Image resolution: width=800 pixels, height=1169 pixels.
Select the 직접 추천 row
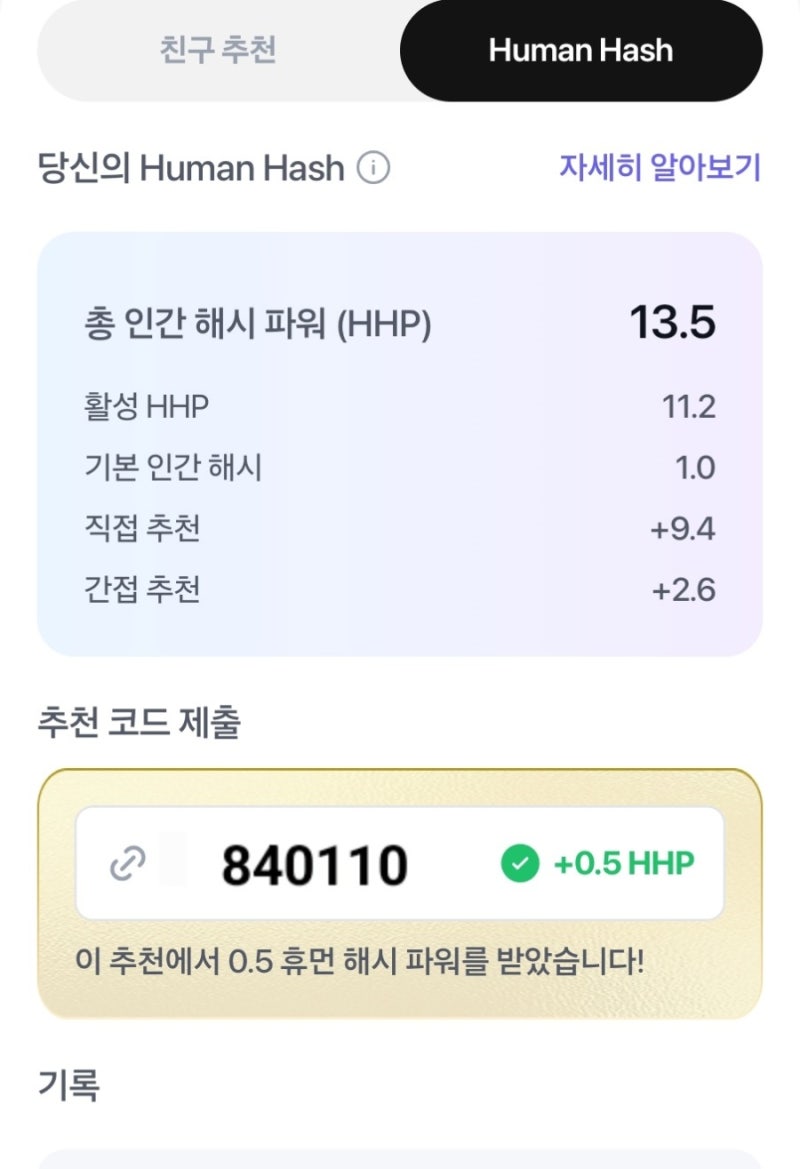(400, 529)
